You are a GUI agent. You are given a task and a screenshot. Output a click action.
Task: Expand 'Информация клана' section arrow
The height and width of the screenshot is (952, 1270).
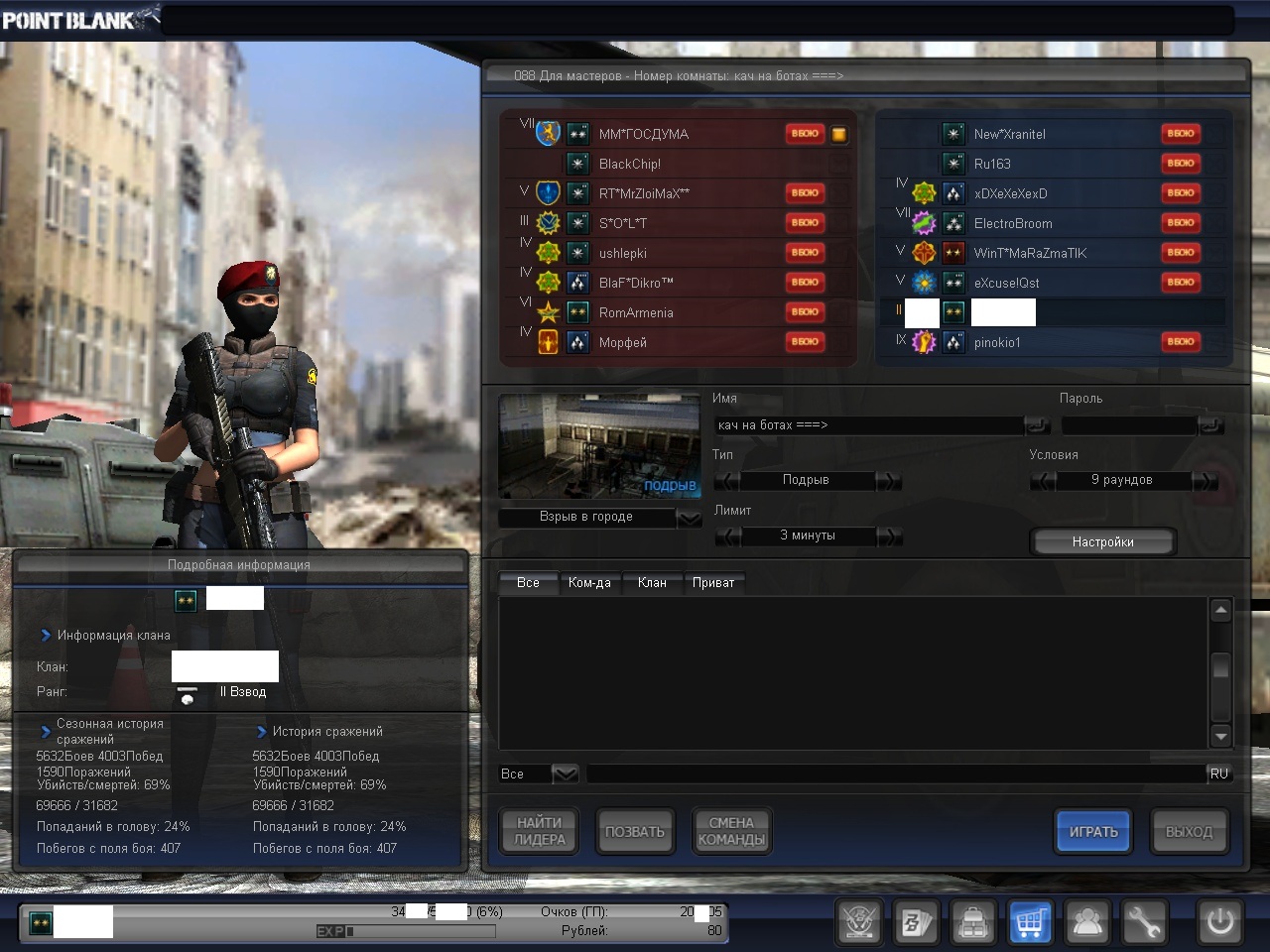pos(46,635)
